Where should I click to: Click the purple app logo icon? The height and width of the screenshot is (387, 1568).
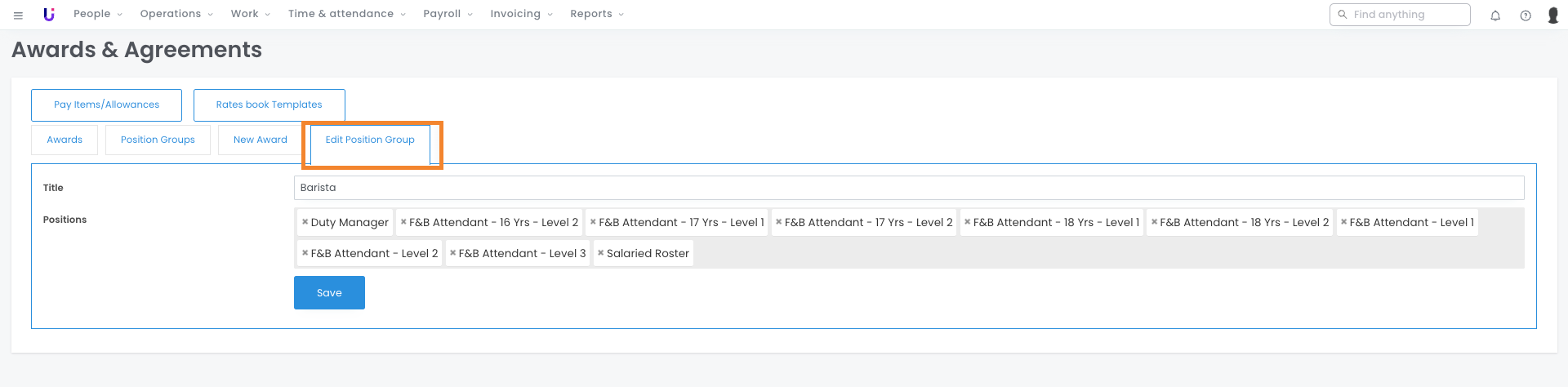click(49, 14)
